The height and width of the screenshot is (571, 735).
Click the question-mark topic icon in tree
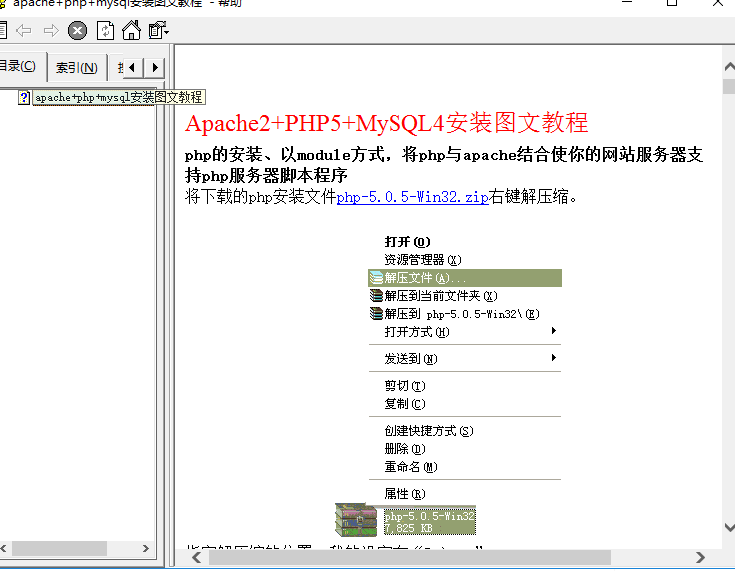pyautogui.click(x=24, y=98)
